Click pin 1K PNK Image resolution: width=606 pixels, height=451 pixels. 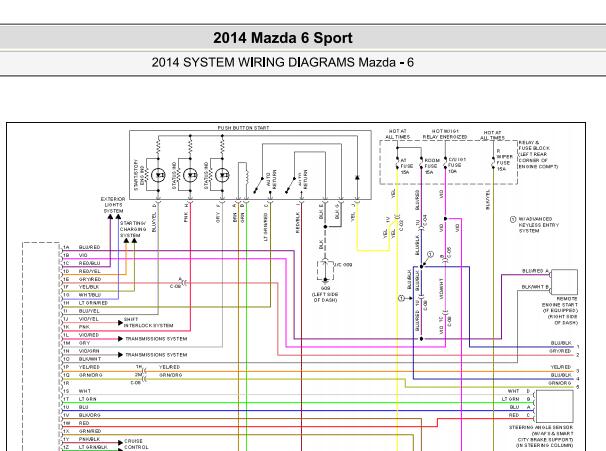[x=76, y=327]
